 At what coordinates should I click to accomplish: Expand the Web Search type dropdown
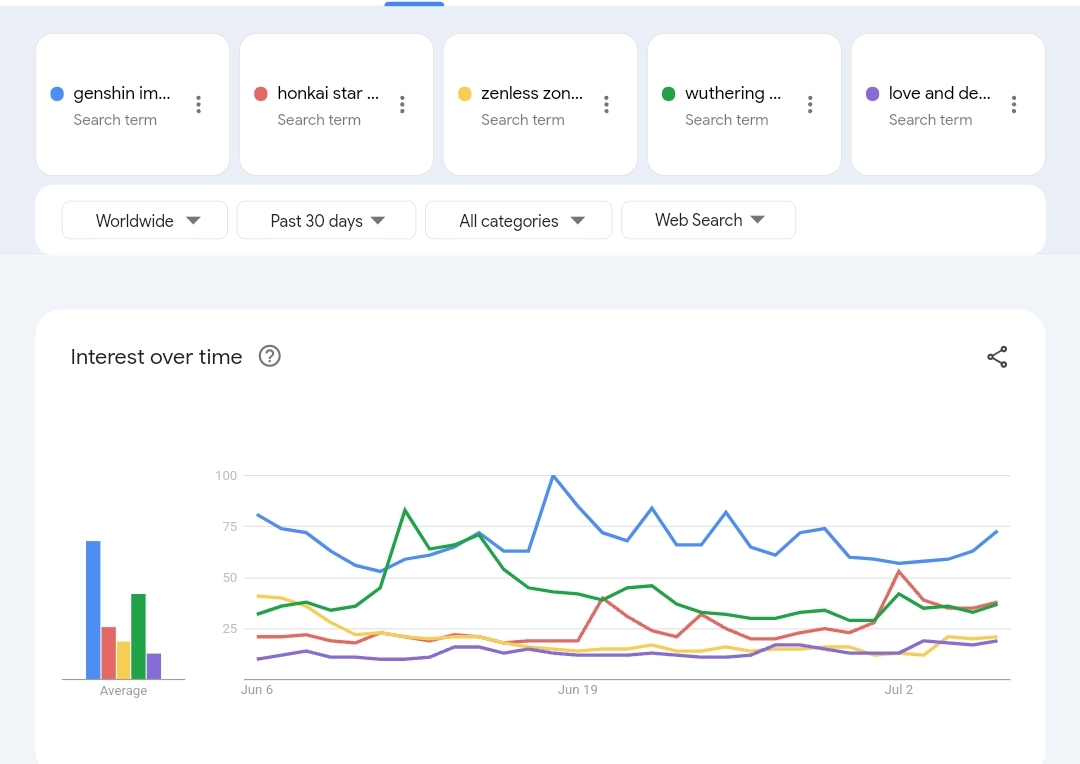tap(709, 220)
